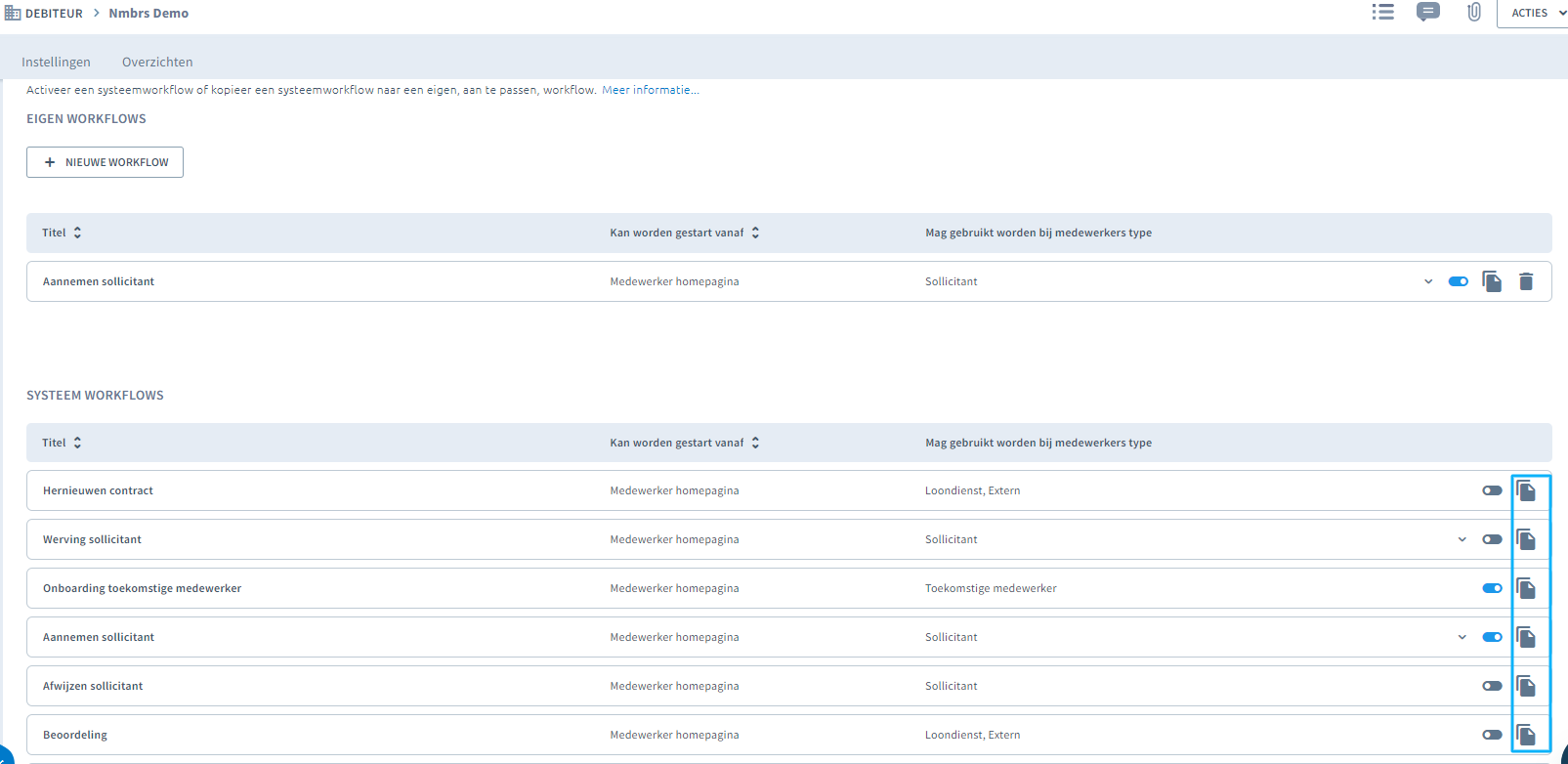
Task: Deactivate the system Aannemen sollicitant toggle
Action: pos(1492,637)
